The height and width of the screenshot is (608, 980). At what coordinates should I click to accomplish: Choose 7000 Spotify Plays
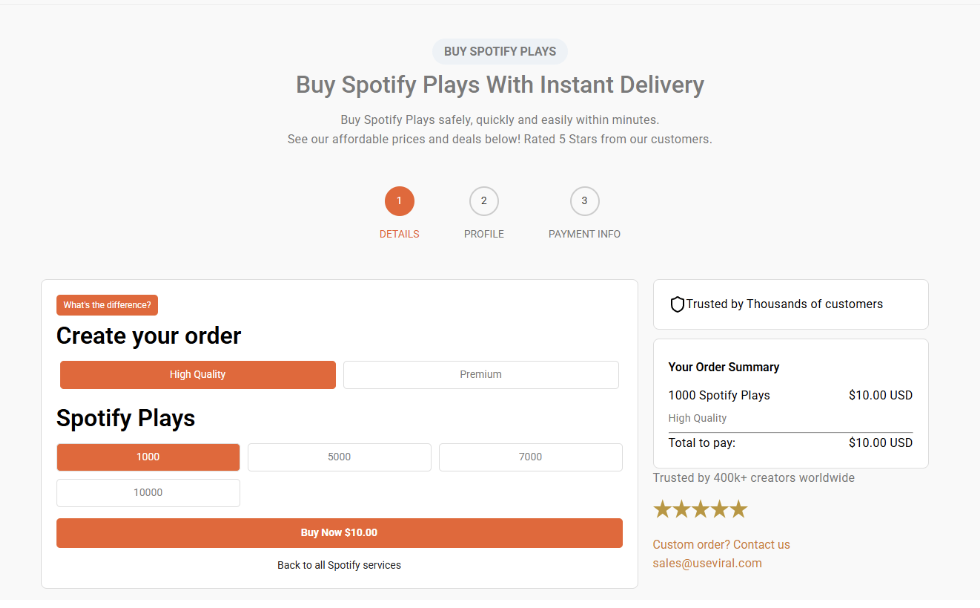click(x=530, y=457)
